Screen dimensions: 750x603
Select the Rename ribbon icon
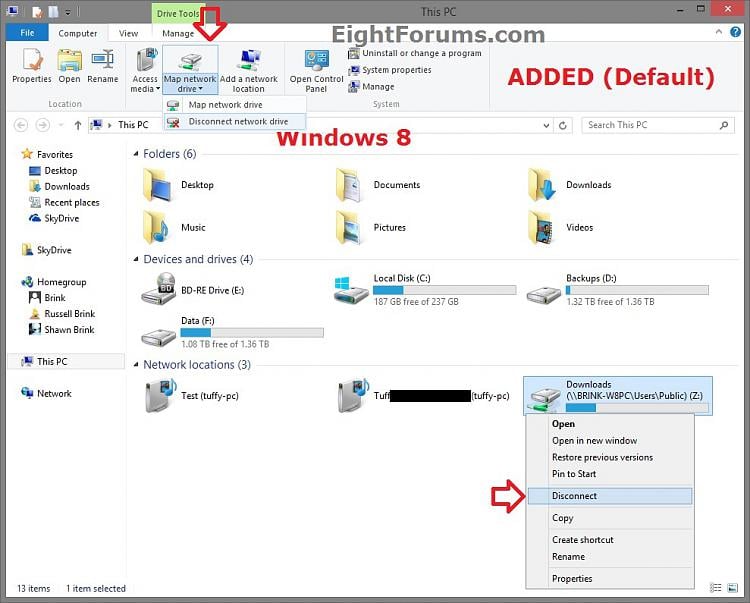click(102, 66)
